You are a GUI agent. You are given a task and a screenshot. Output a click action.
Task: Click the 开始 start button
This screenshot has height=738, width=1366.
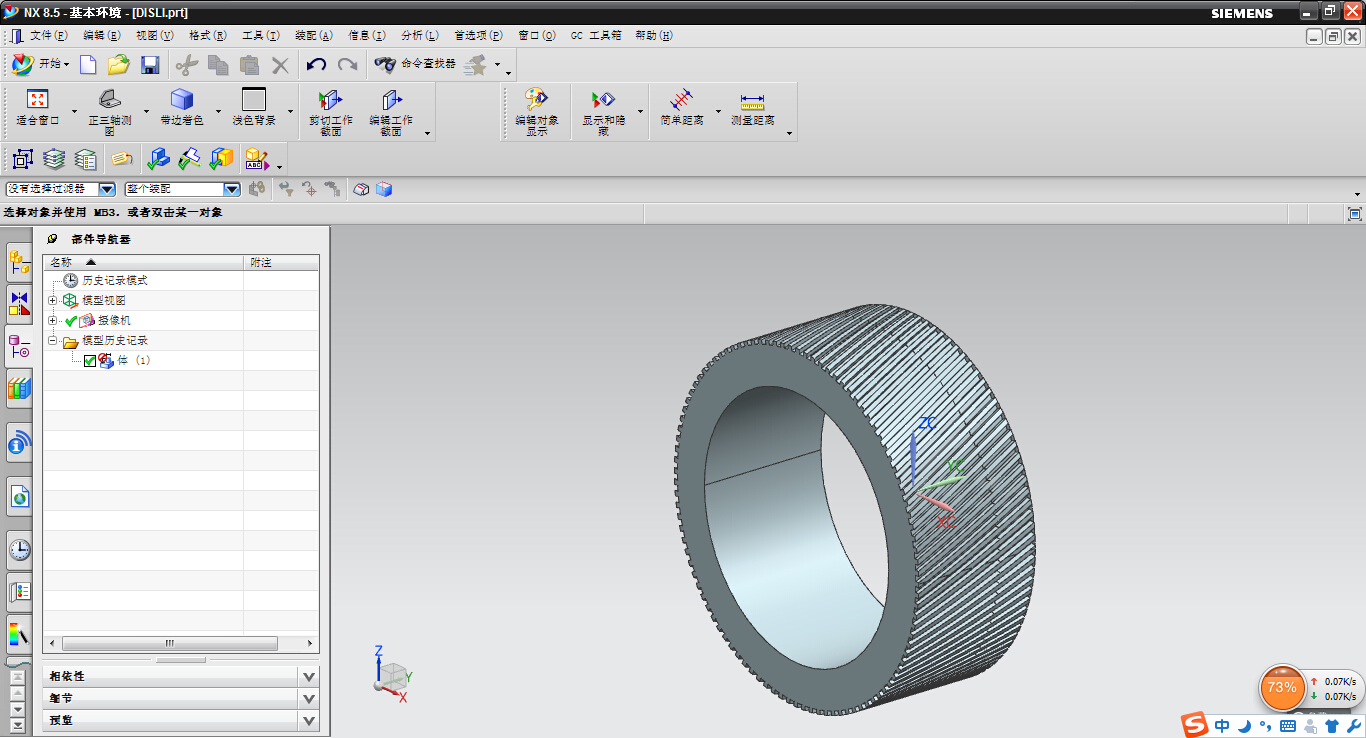[41, 64]
